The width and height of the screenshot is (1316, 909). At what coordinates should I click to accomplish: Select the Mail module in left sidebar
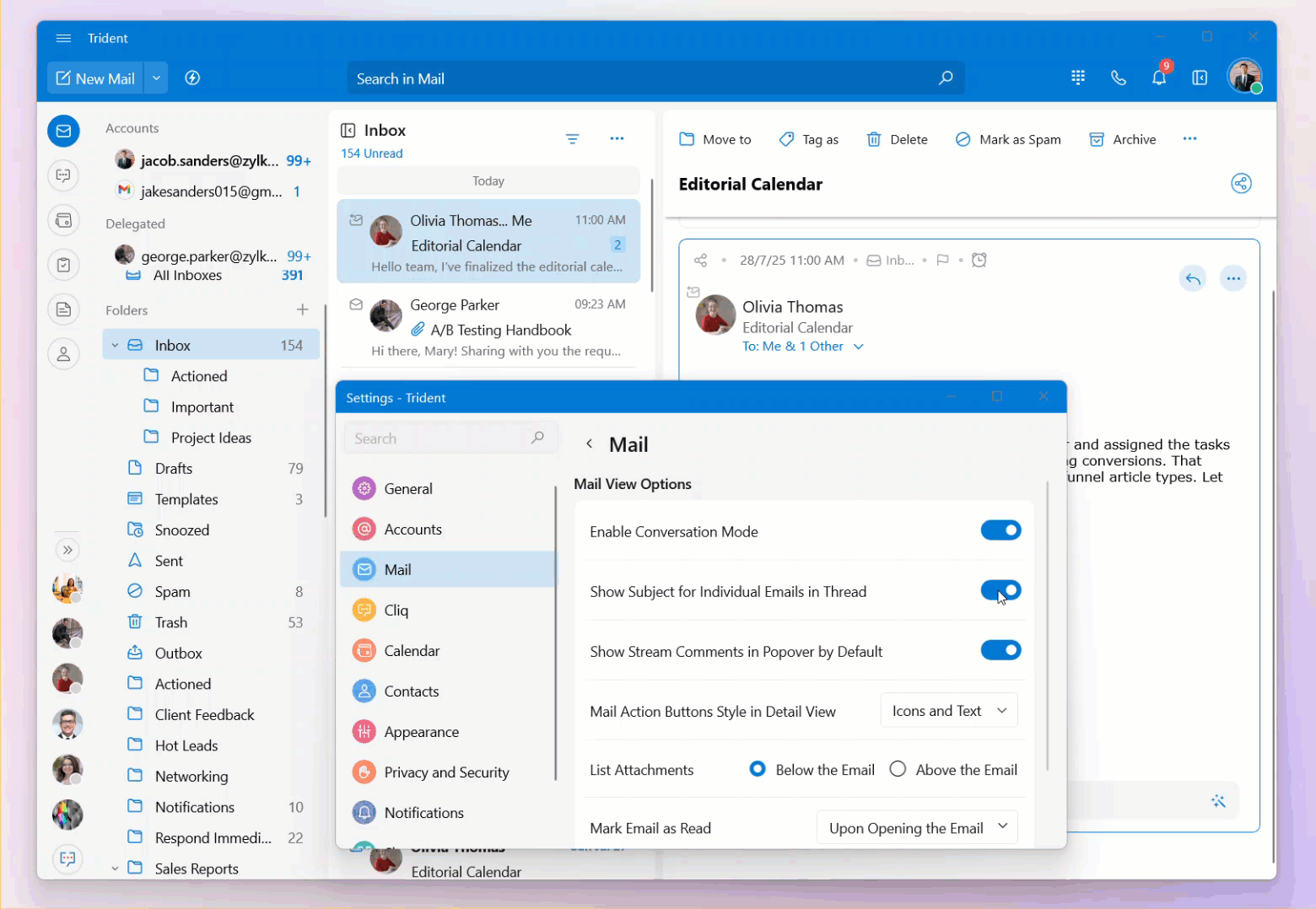click(63, 131)
